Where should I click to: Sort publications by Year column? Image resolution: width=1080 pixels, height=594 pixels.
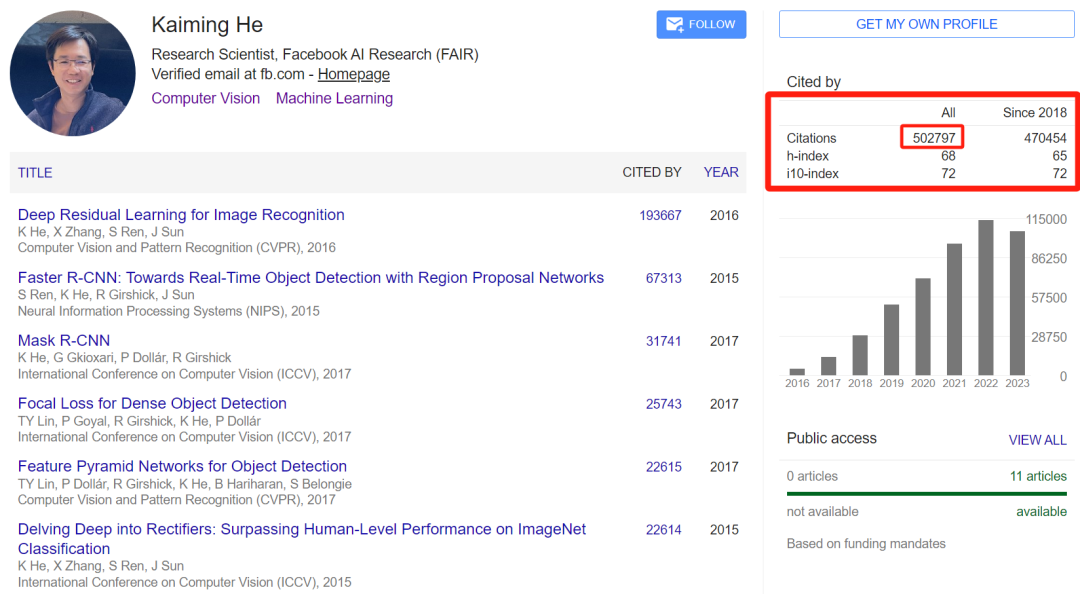[720, 172]
